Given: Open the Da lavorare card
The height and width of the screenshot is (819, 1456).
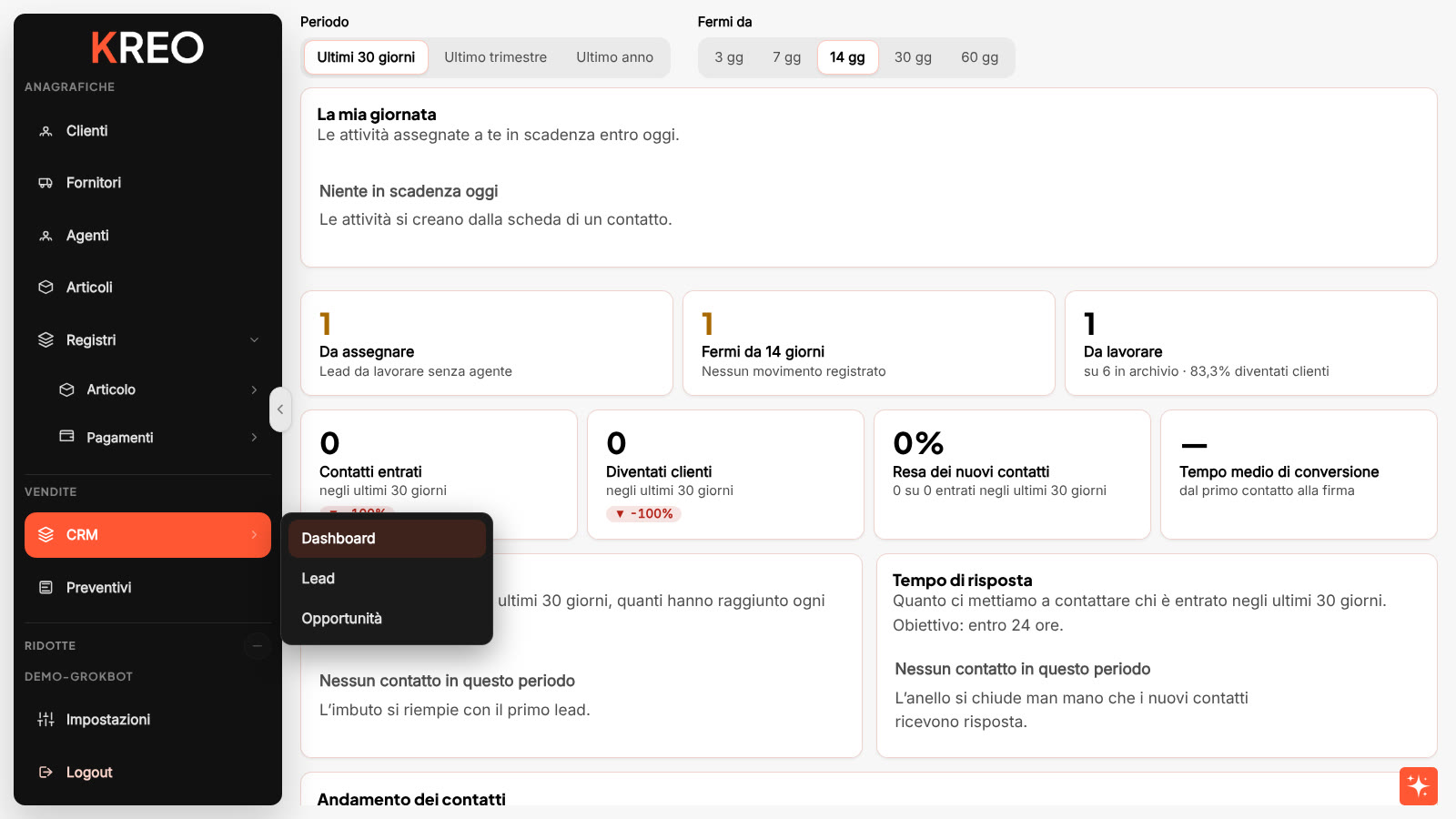Looking at the screenshot, I should point(1251,343).
